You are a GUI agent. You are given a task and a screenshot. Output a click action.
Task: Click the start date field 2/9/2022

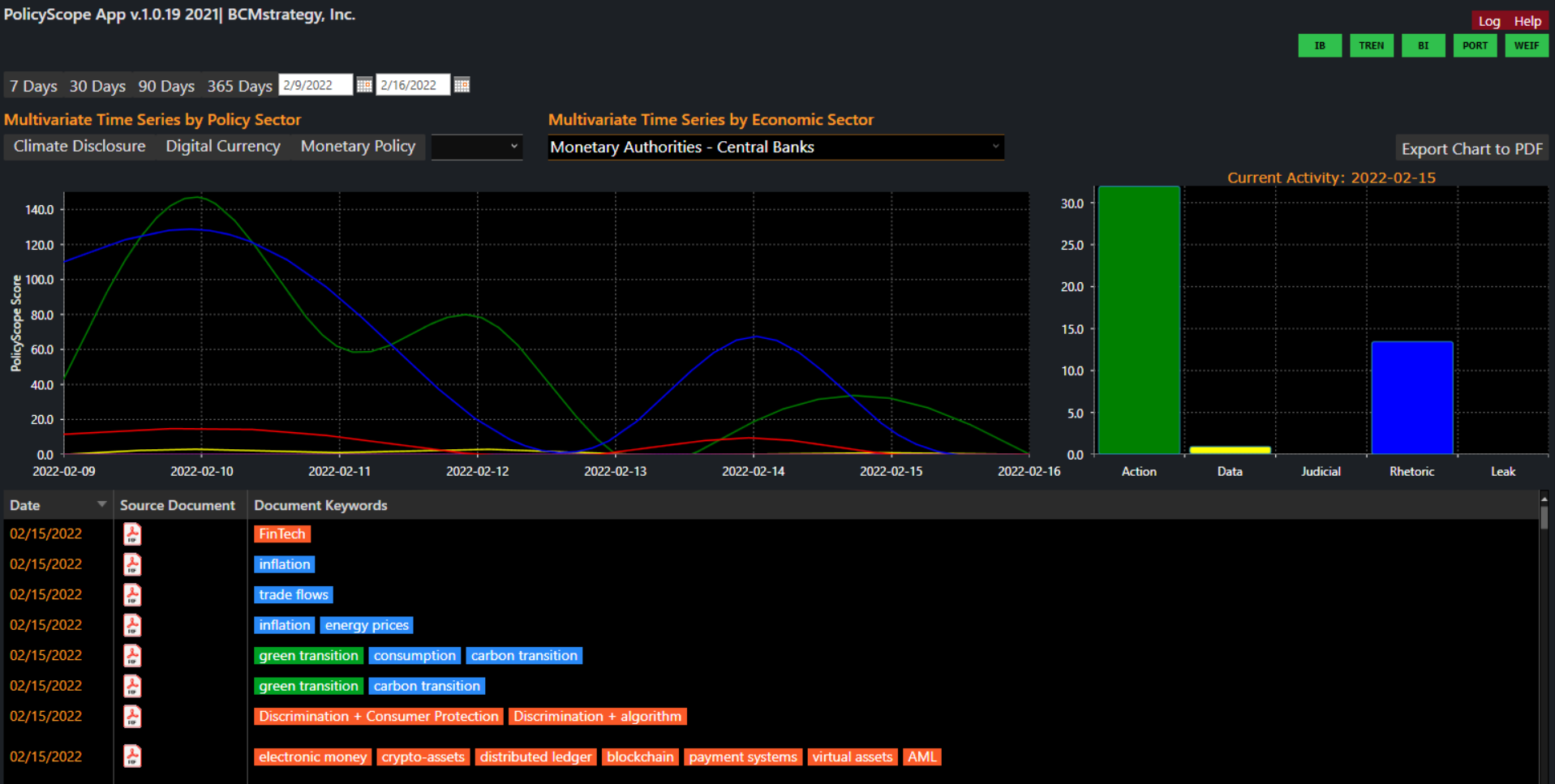(x=315, y=85)
